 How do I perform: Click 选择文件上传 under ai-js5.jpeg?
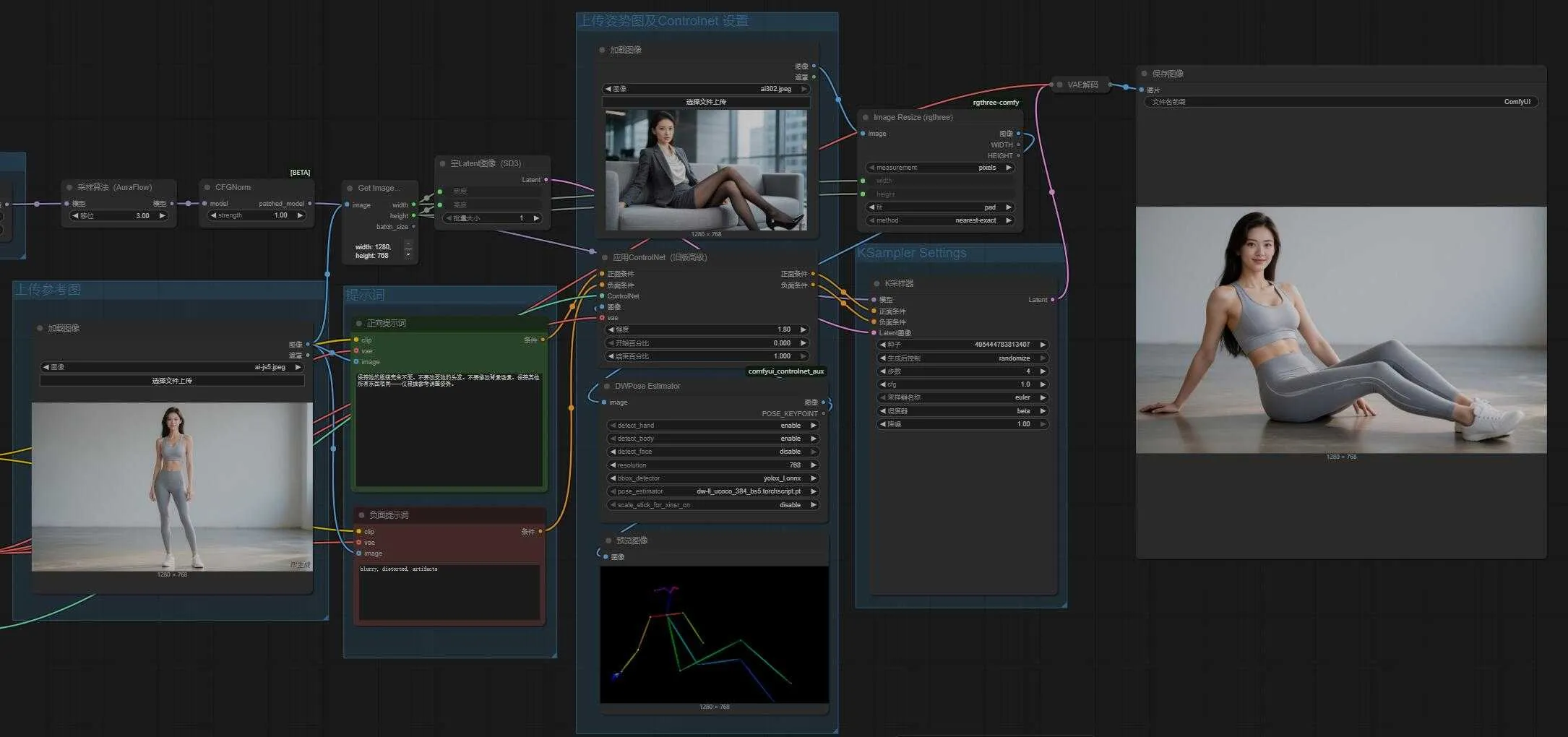pyautogui.click(x=172, y=381)
